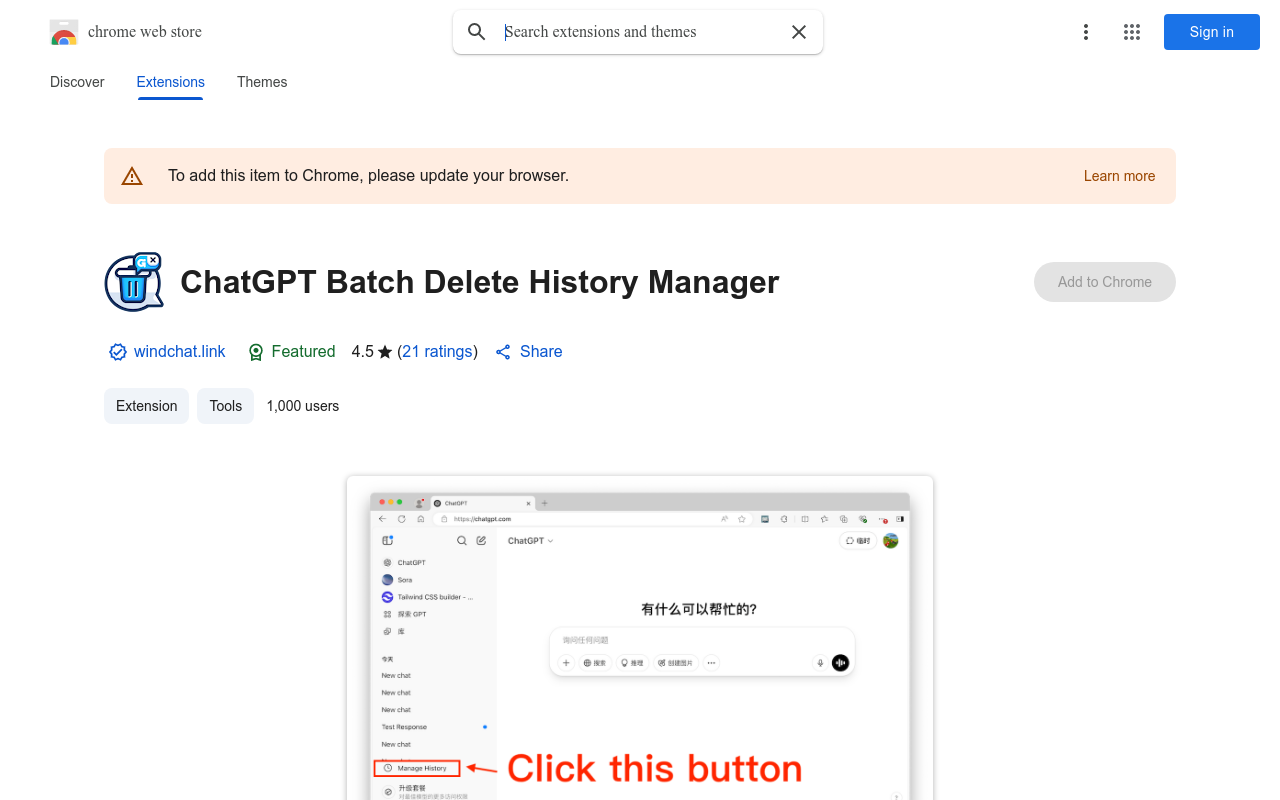Click the Share icon
Screen dimensions: 1280x800
click(503, 351)
